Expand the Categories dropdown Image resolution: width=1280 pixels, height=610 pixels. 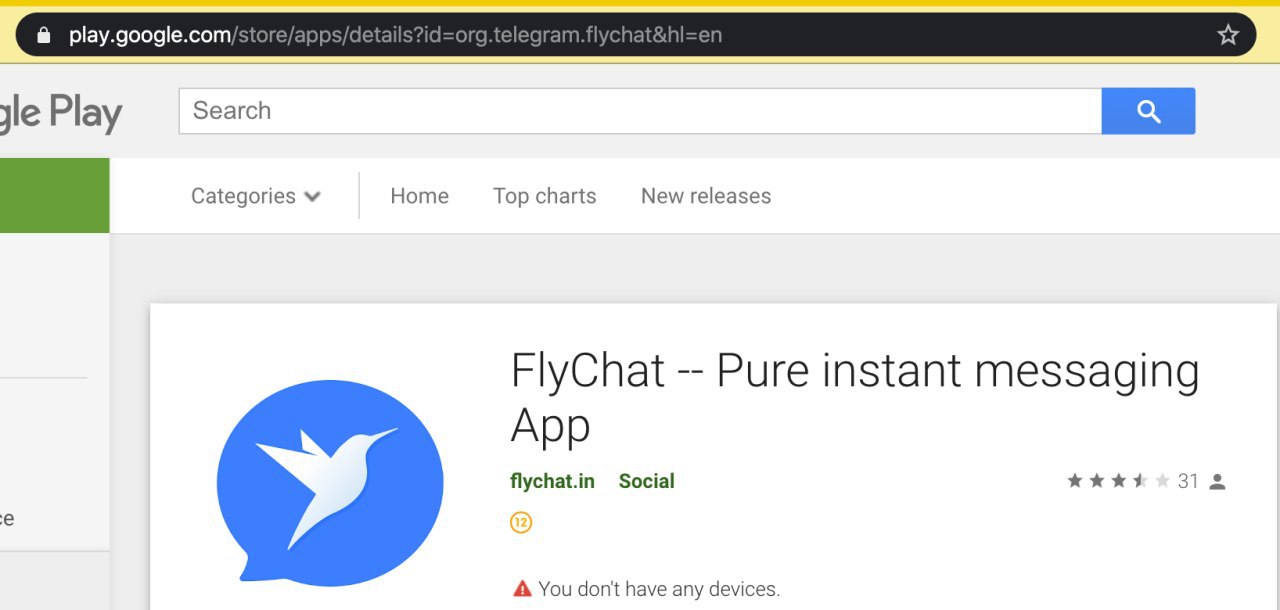point(256,196)
